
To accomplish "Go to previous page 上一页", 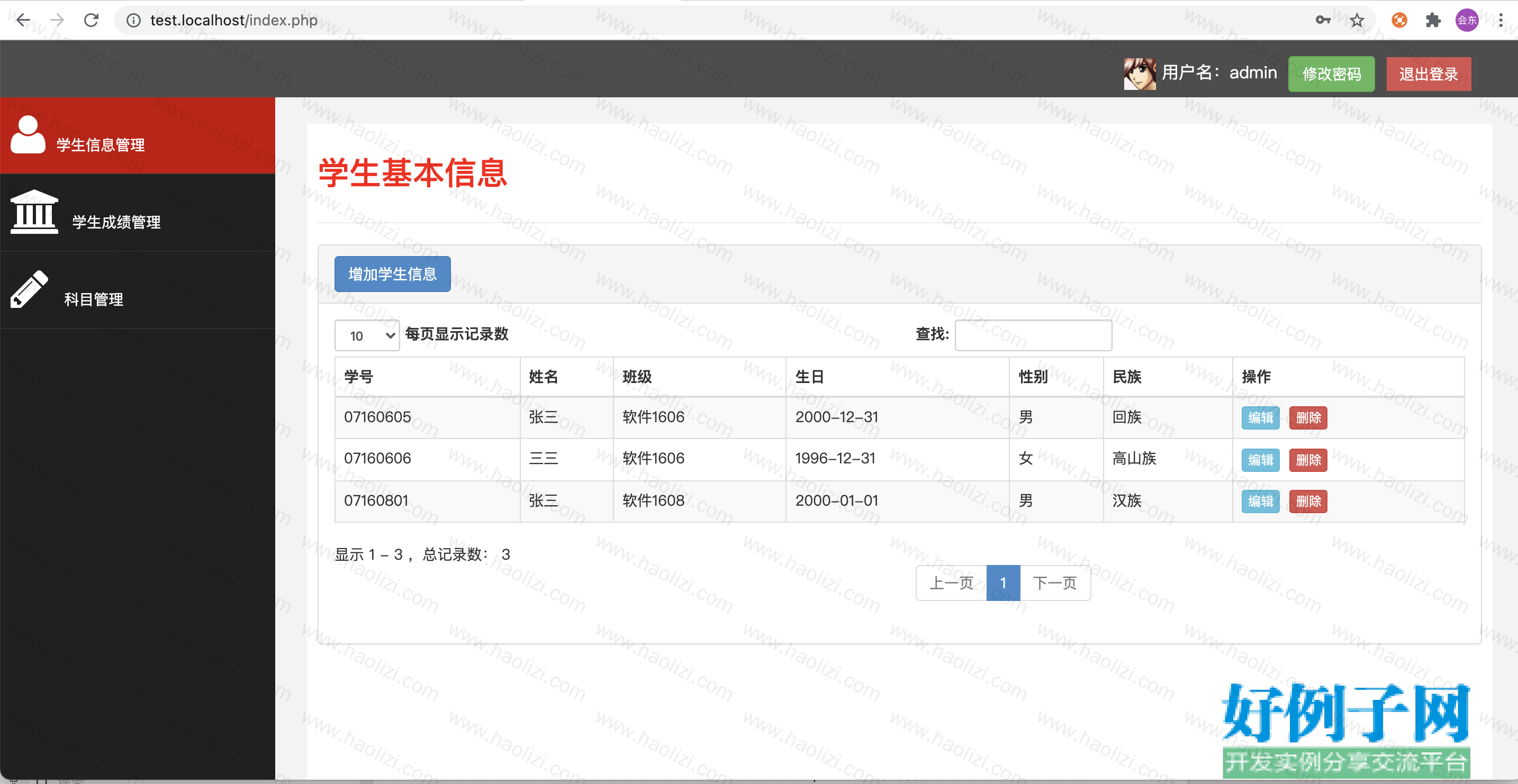I will point(951,583).
